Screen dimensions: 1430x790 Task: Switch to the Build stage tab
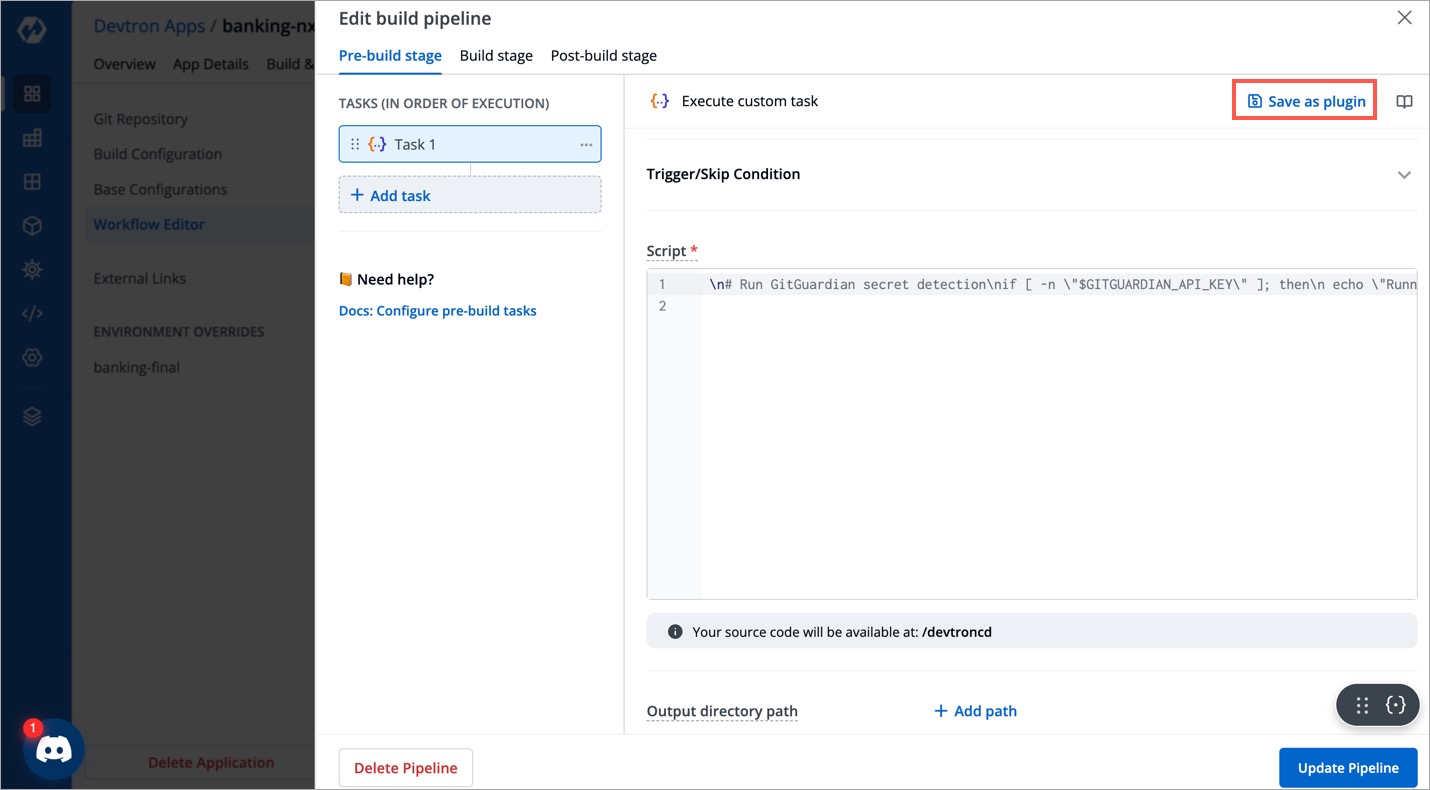pos(496,55)
